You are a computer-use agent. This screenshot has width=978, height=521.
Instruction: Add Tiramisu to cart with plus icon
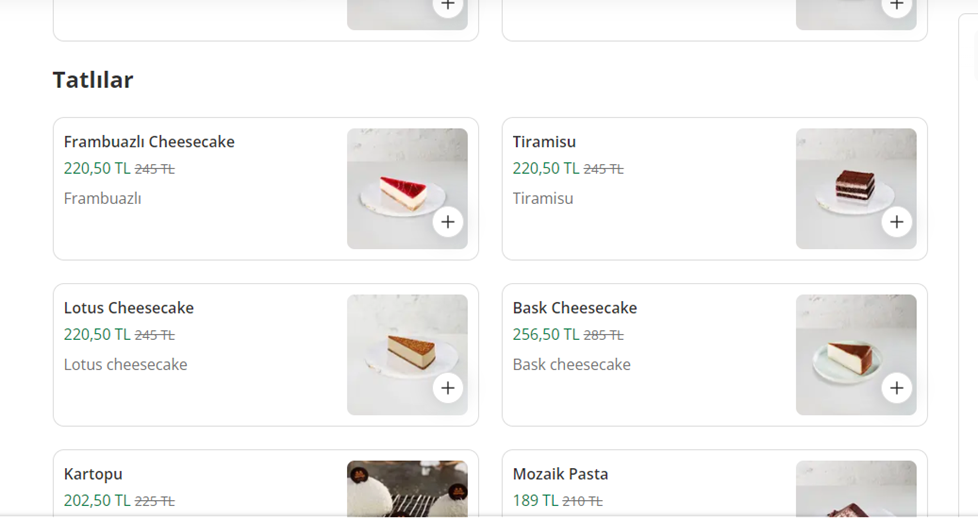(x=897, y=222)
